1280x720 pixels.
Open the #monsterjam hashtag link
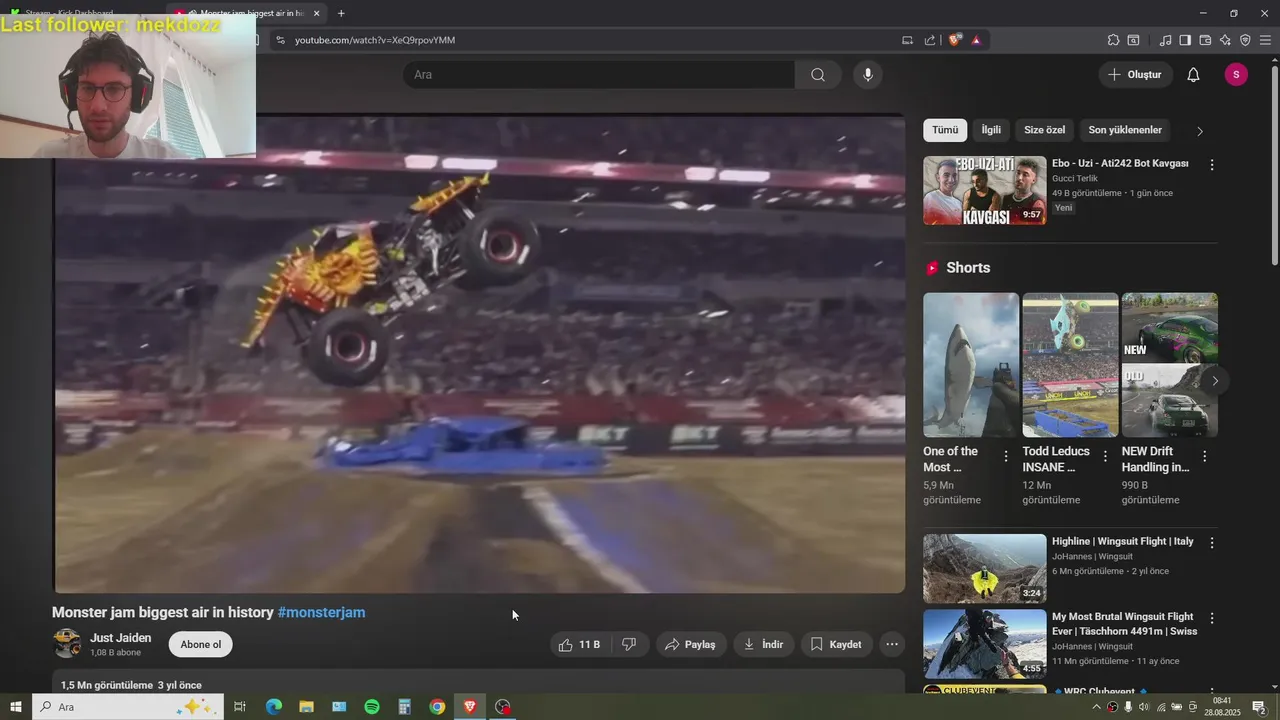pyautogui.click(x=321, y=612)
